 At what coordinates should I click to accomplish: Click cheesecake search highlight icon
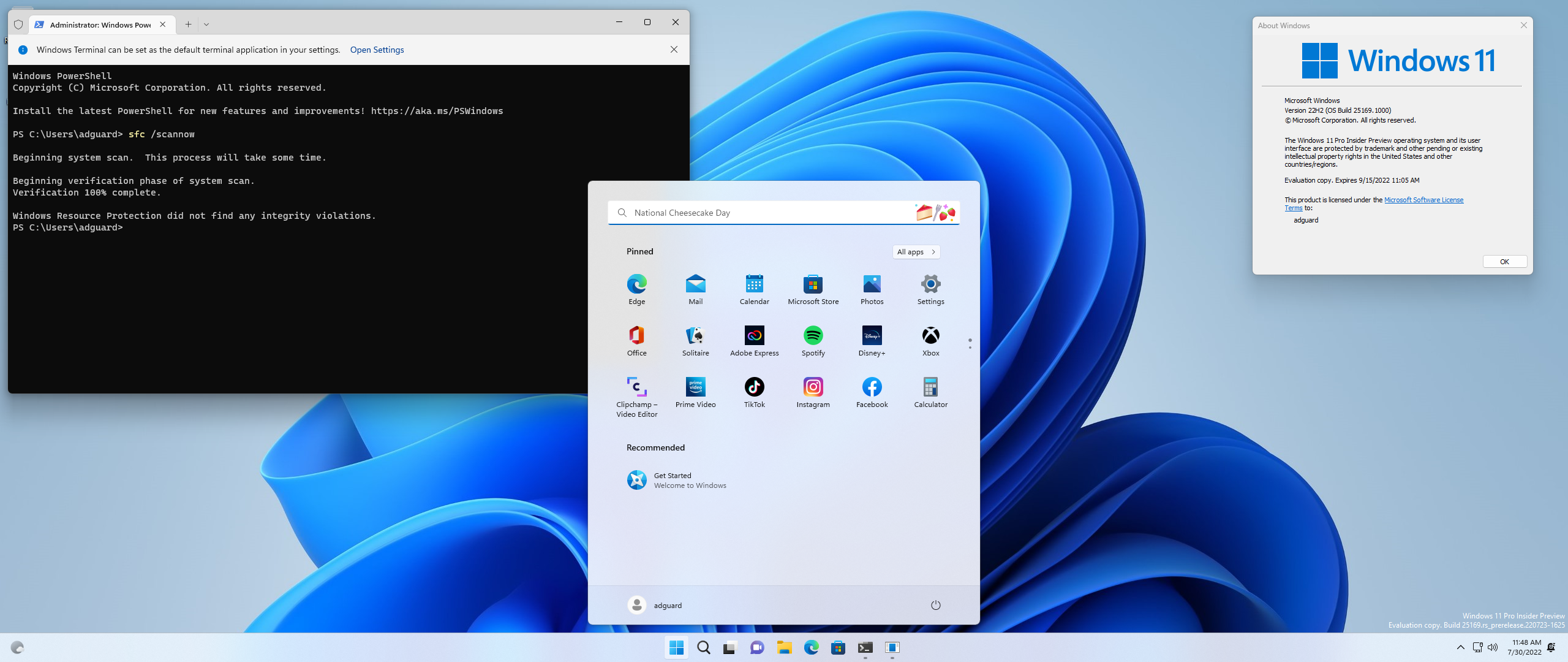click(935, 213)
